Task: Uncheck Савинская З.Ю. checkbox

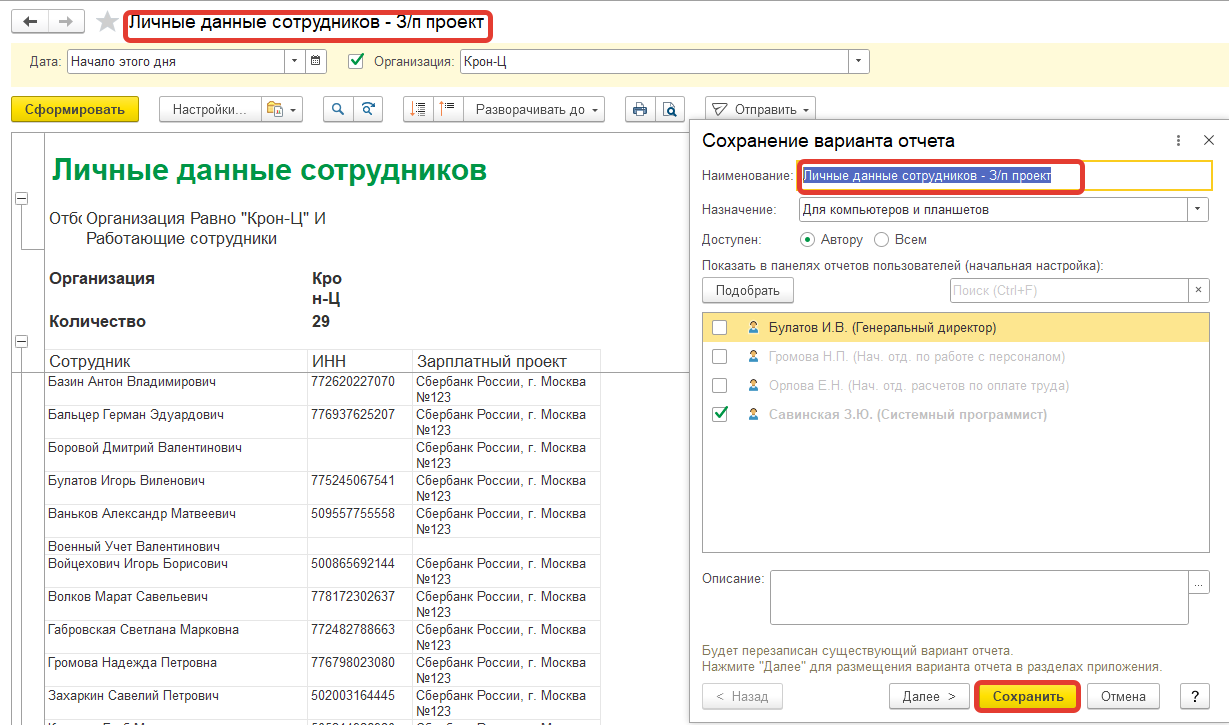Action: (719, 414)
